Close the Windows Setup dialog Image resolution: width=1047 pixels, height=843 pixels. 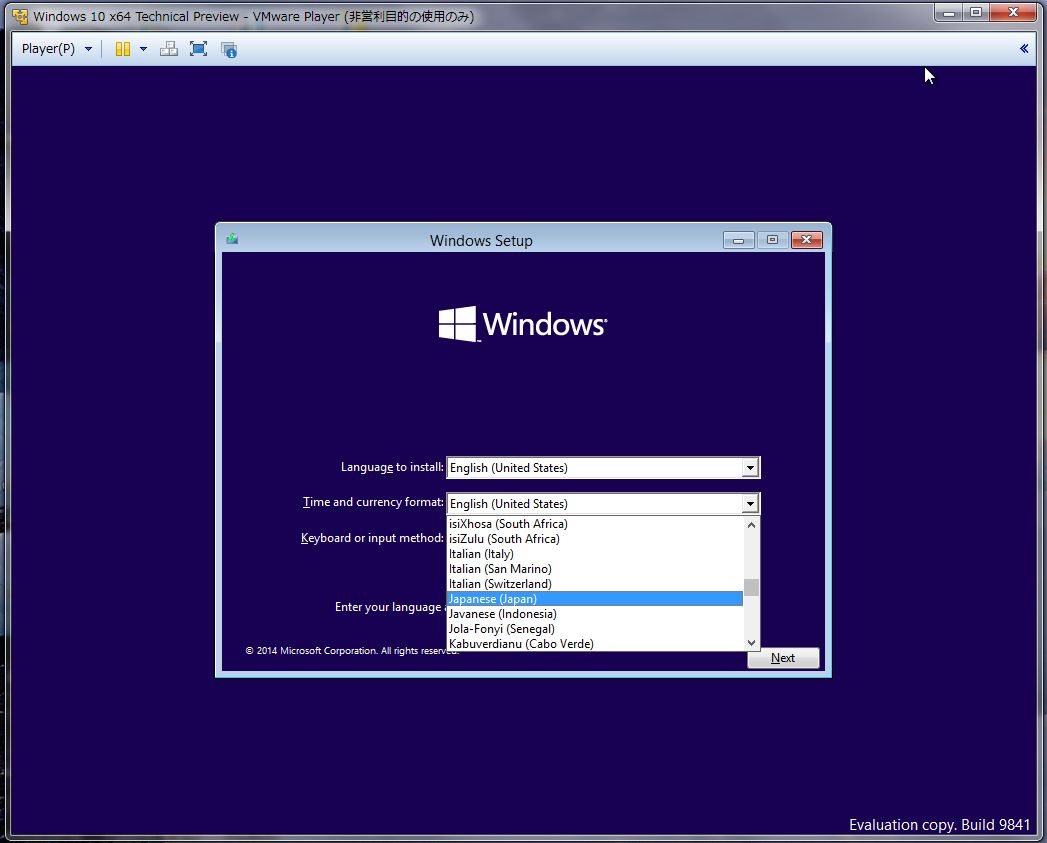[807, 240]
